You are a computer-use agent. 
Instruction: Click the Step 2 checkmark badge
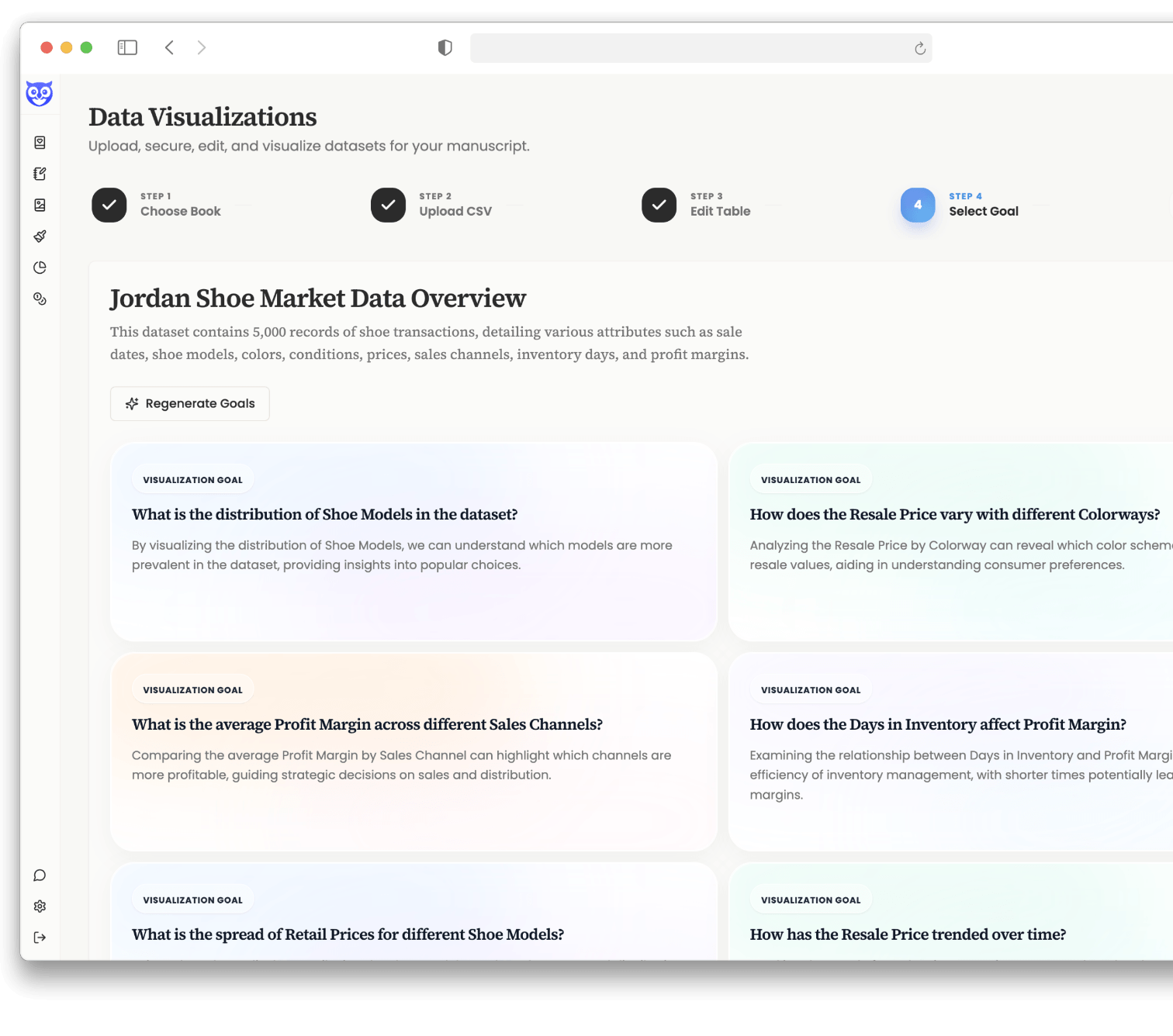click(x=388, y=205)
